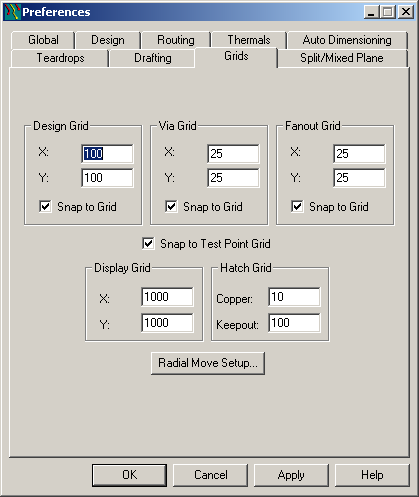Open Help for Preferences
The image size is (419, 497).
[x=372, y=475]
